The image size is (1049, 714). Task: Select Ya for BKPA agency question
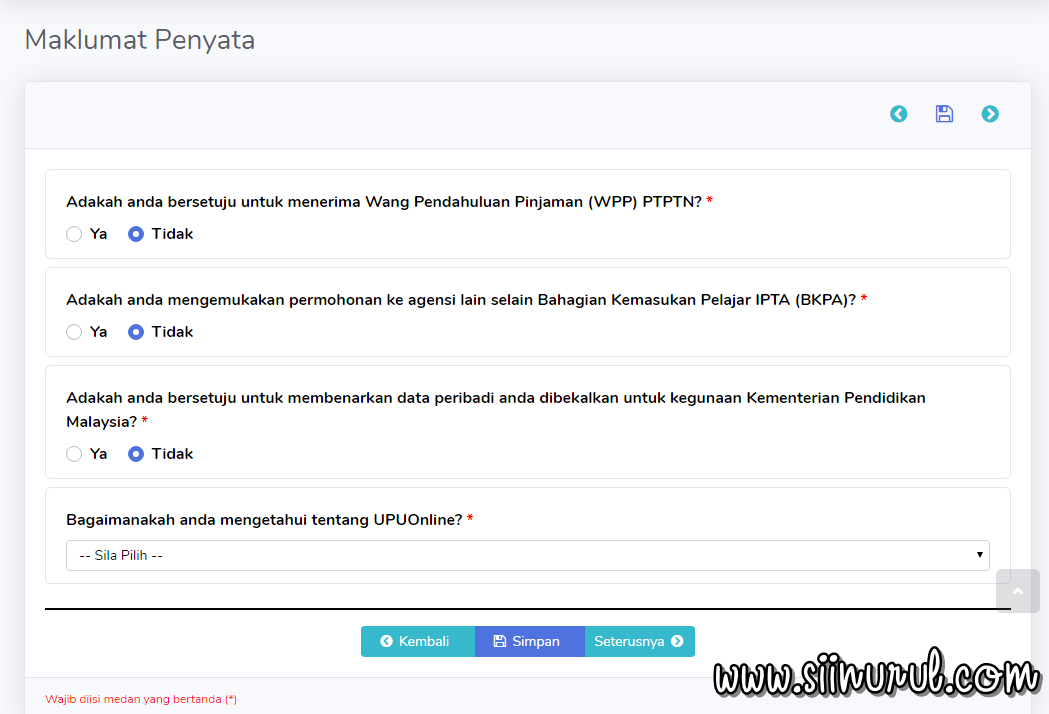(74, 332)
